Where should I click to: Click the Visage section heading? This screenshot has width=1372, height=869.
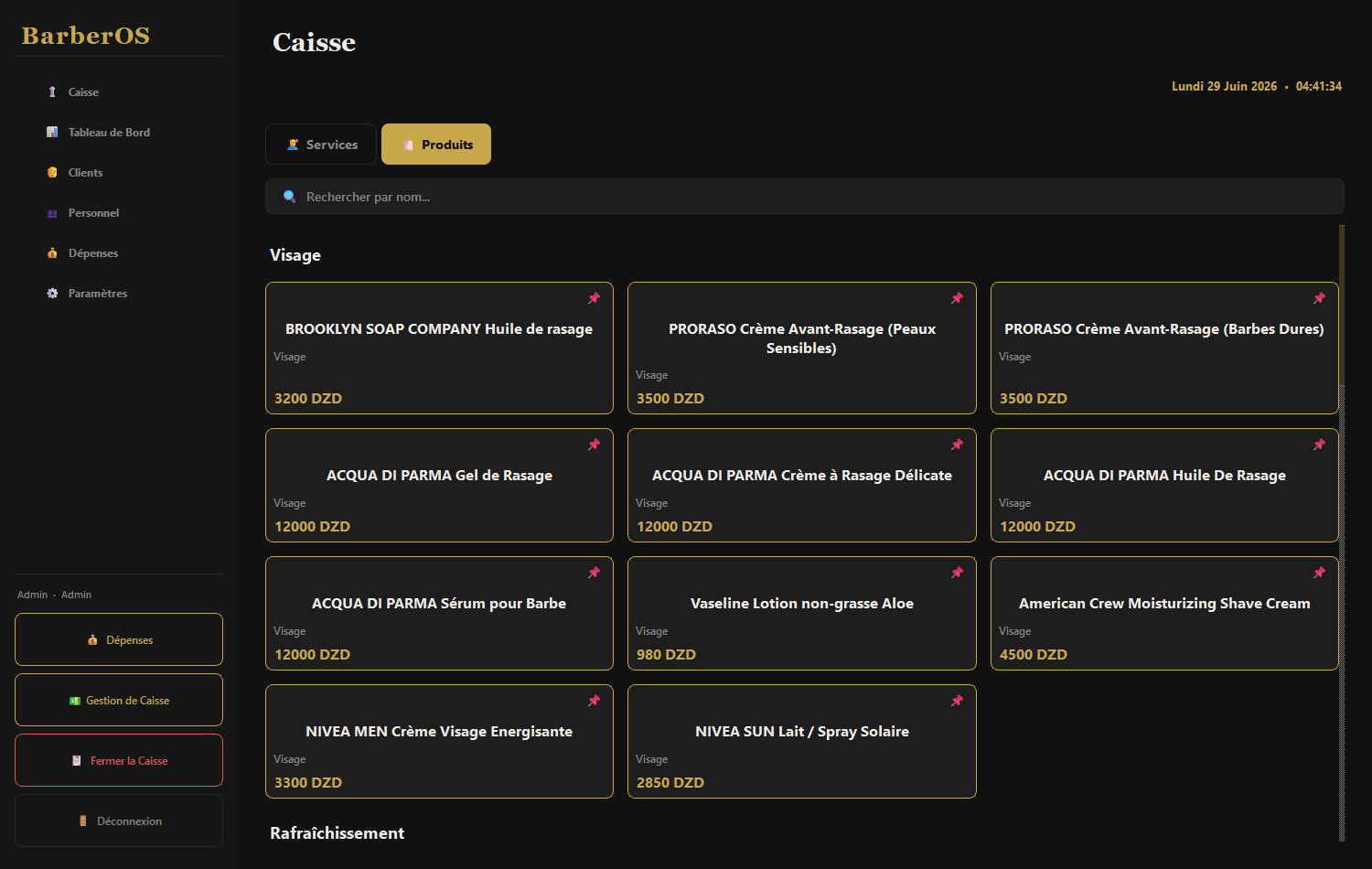295,255
